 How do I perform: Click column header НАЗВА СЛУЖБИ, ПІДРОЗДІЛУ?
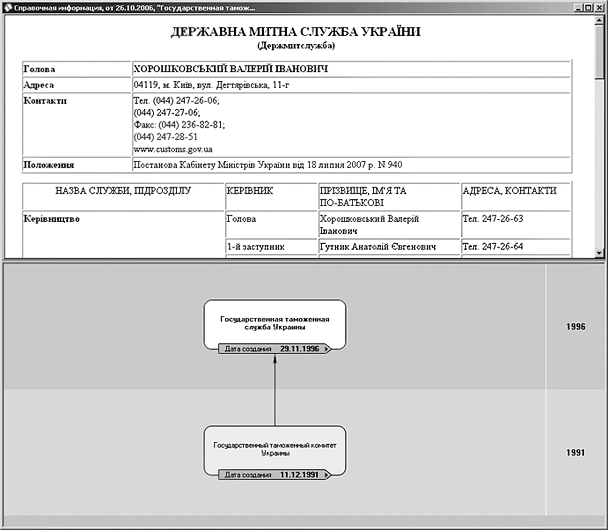(123, 197)
